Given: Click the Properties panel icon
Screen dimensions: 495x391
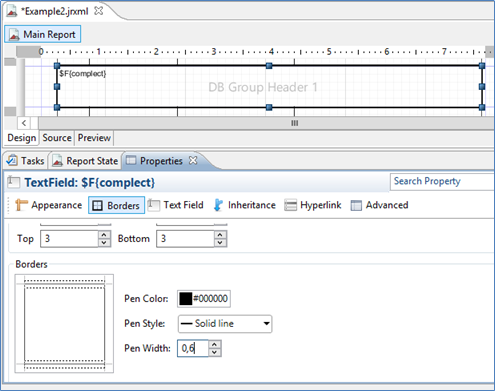Looking at the screenshot, I should click(x=131, y=160).
